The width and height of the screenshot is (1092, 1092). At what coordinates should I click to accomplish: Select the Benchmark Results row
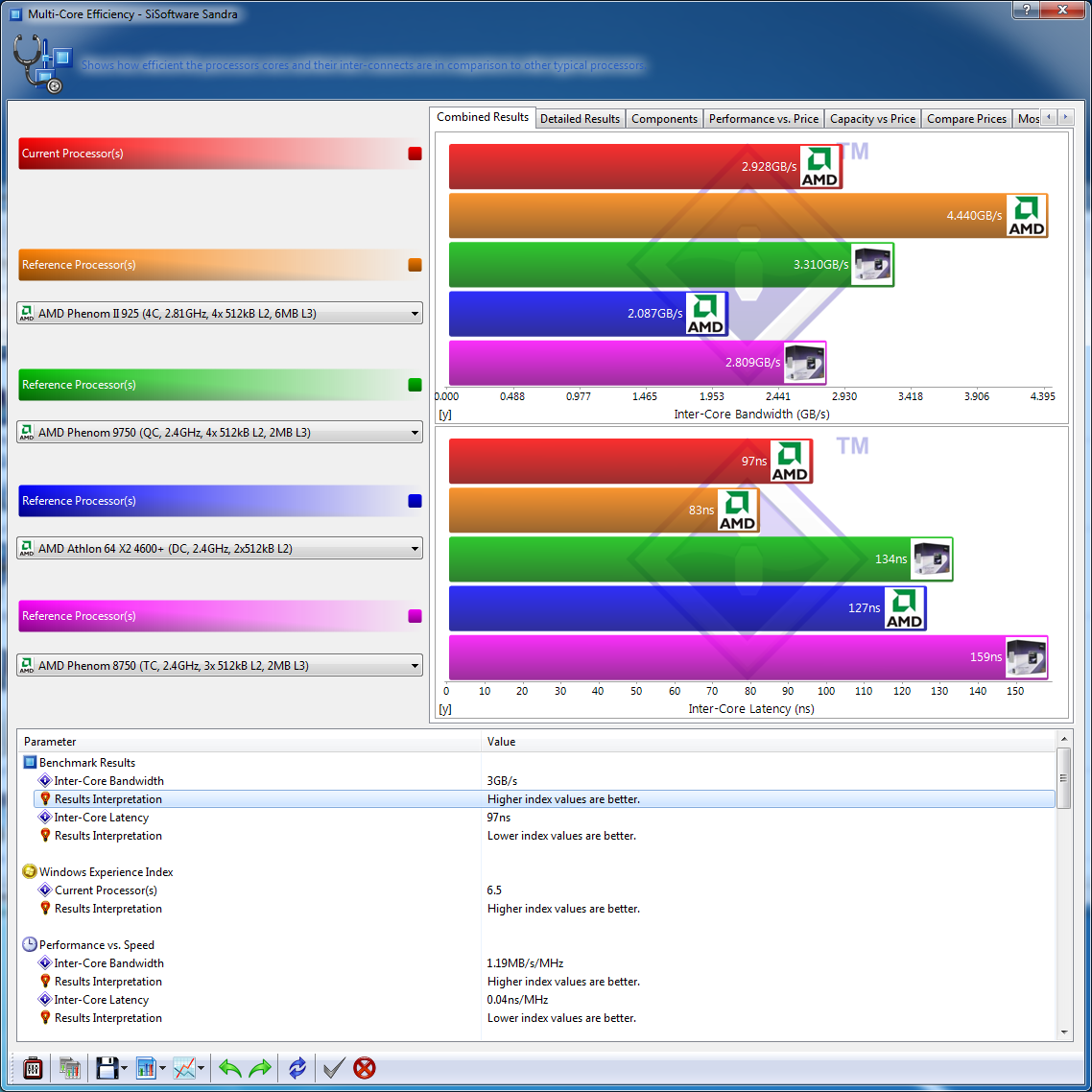(x=539, y=763)
